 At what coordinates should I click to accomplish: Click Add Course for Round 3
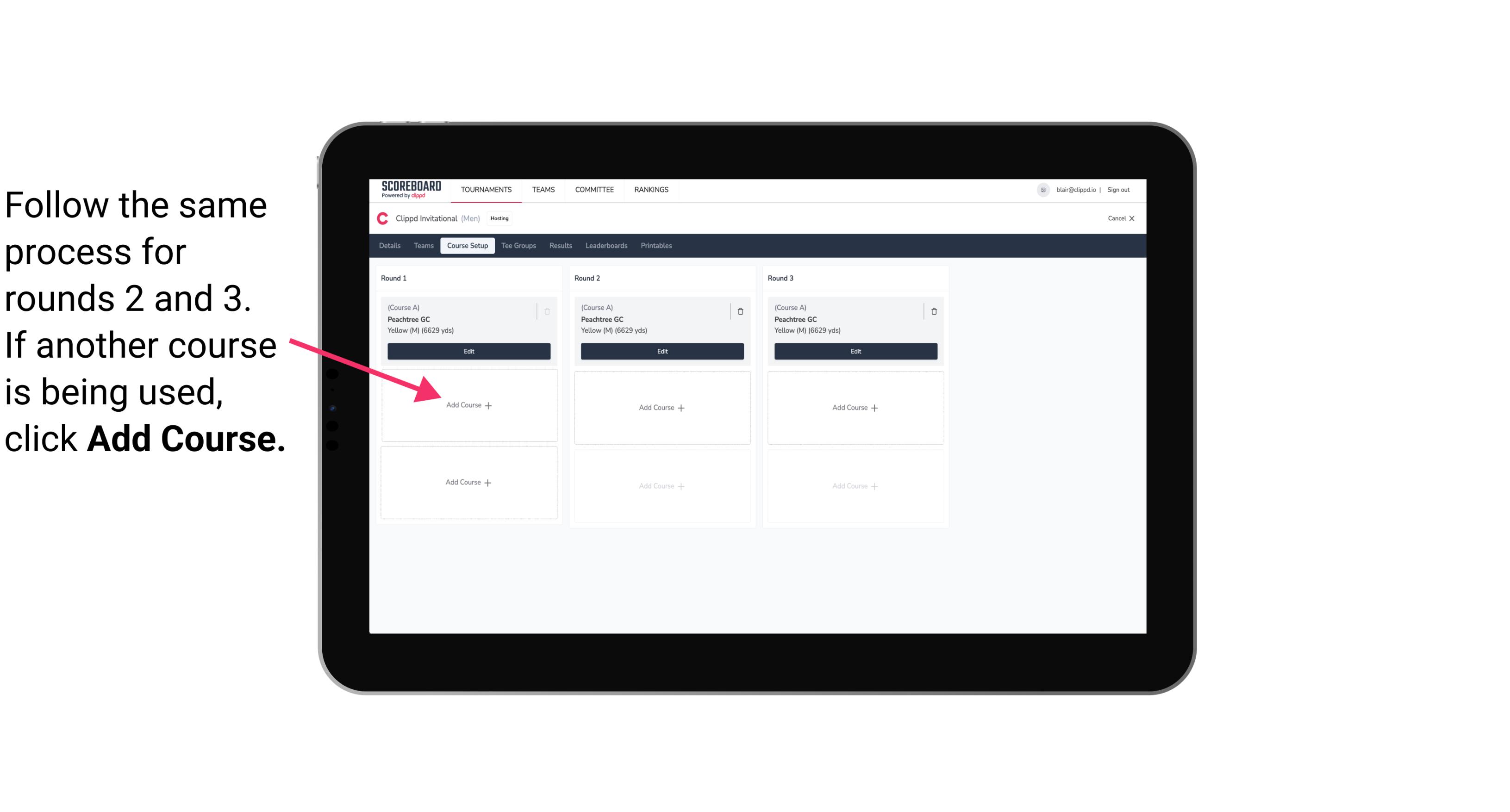[854, 407]
